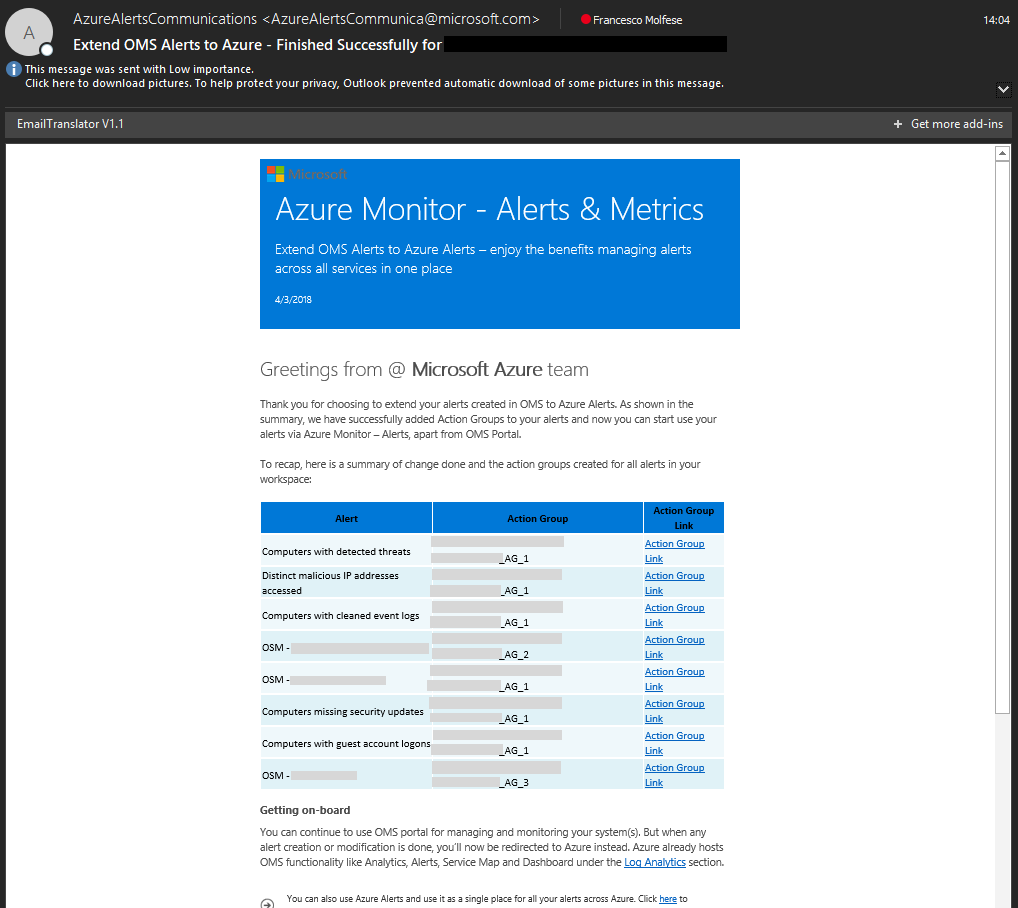The image size is (1018, 908).
Task: Click recipient Francesco Molfese
Action: tap(637, 20)
